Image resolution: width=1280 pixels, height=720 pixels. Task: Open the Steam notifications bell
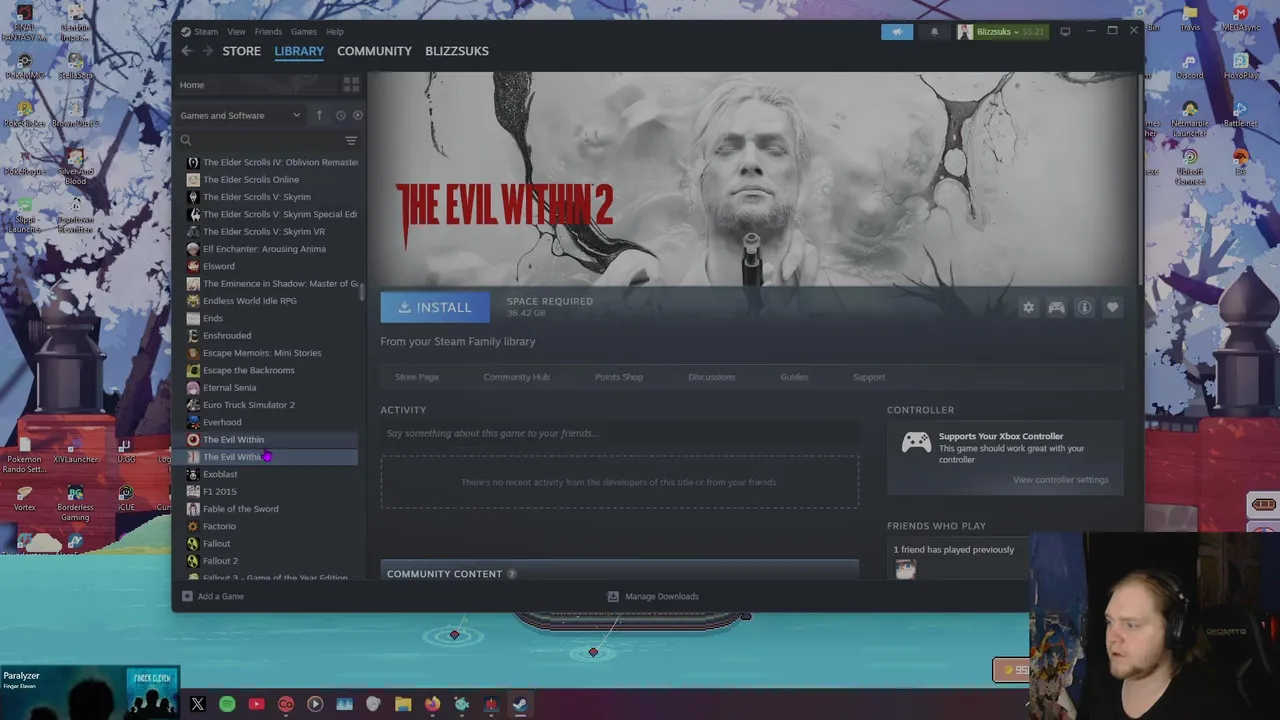click(935, 32)
